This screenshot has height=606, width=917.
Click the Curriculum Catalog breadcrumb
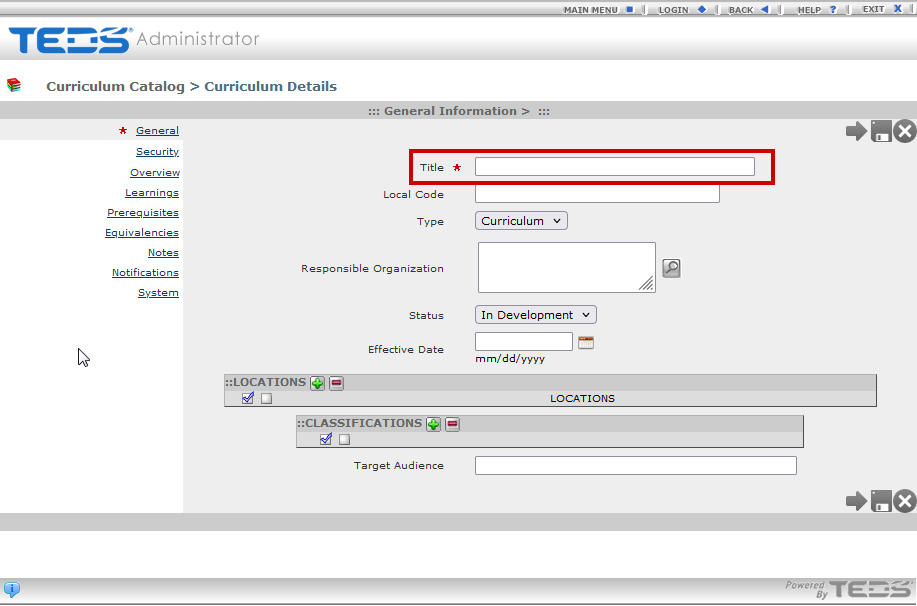(115, 87)
